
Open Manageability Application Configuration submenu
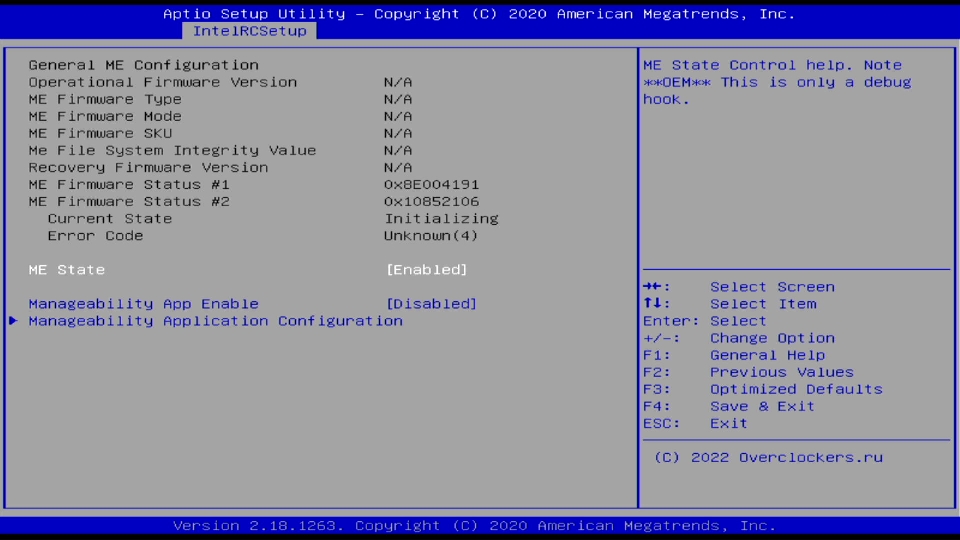pos(216,321)
